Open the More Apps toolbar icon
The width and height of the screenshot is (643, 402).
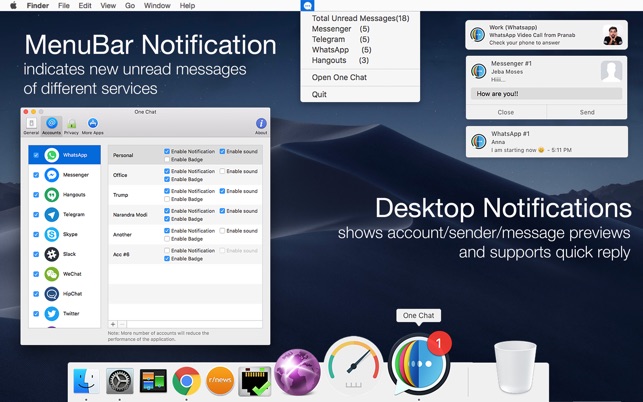(92, 124)
